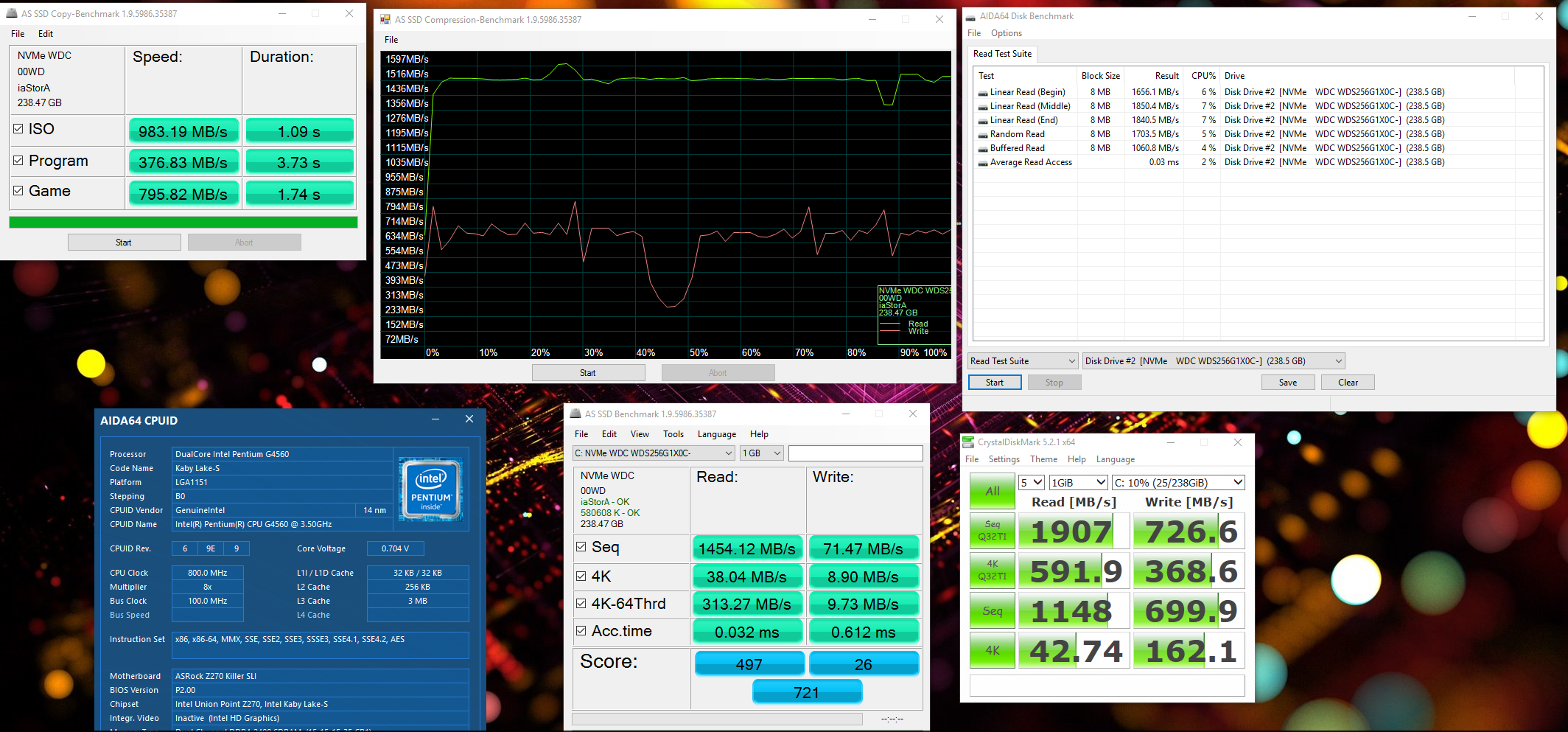Screen dimensions: 1568x732
Task: Click the Linear Read (Begin) result 1656.1 MB/s
Action: click(x=1155, y=92)
